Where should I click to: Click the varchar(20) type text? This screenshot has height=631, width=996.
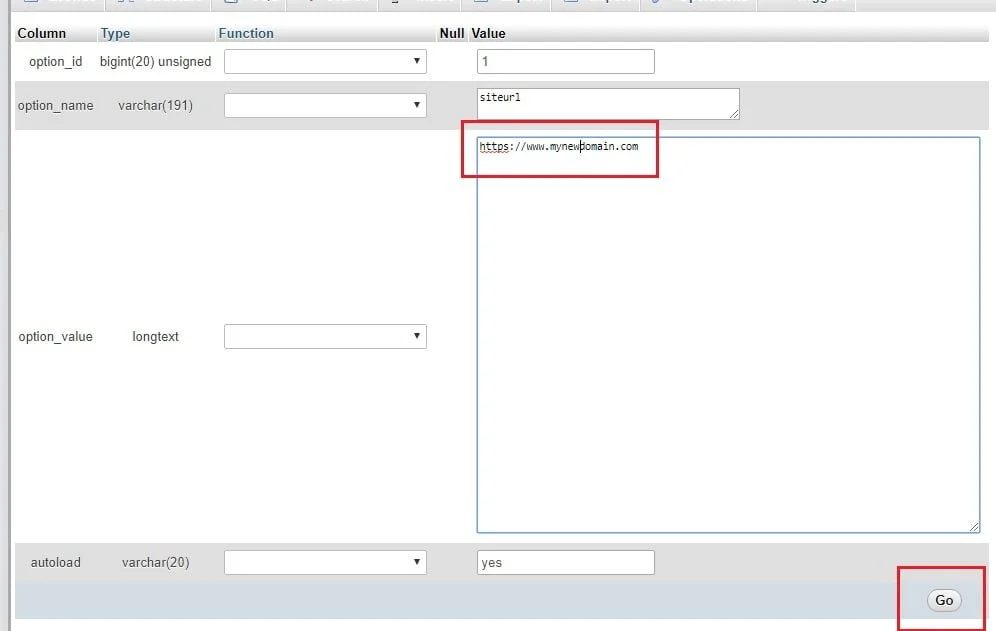[155, 562]
